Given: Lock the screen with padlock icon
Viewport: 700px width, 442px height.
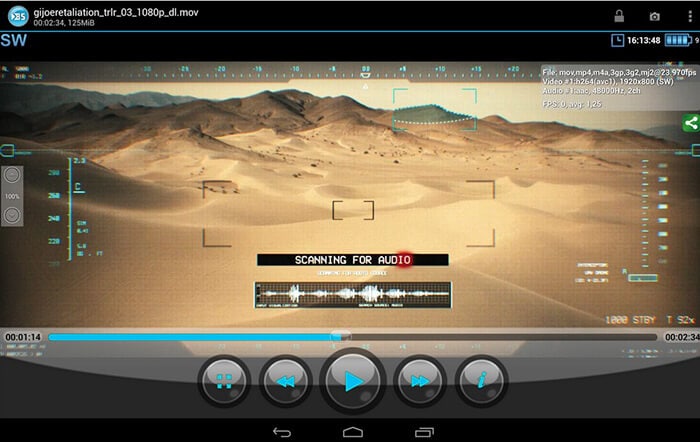Looking at the screenshot, I should 619,16.
